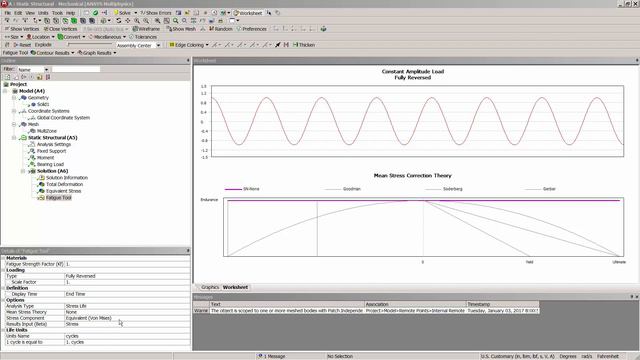
Task: Click the 1 Message status bar entry
Action: (271, 356)
